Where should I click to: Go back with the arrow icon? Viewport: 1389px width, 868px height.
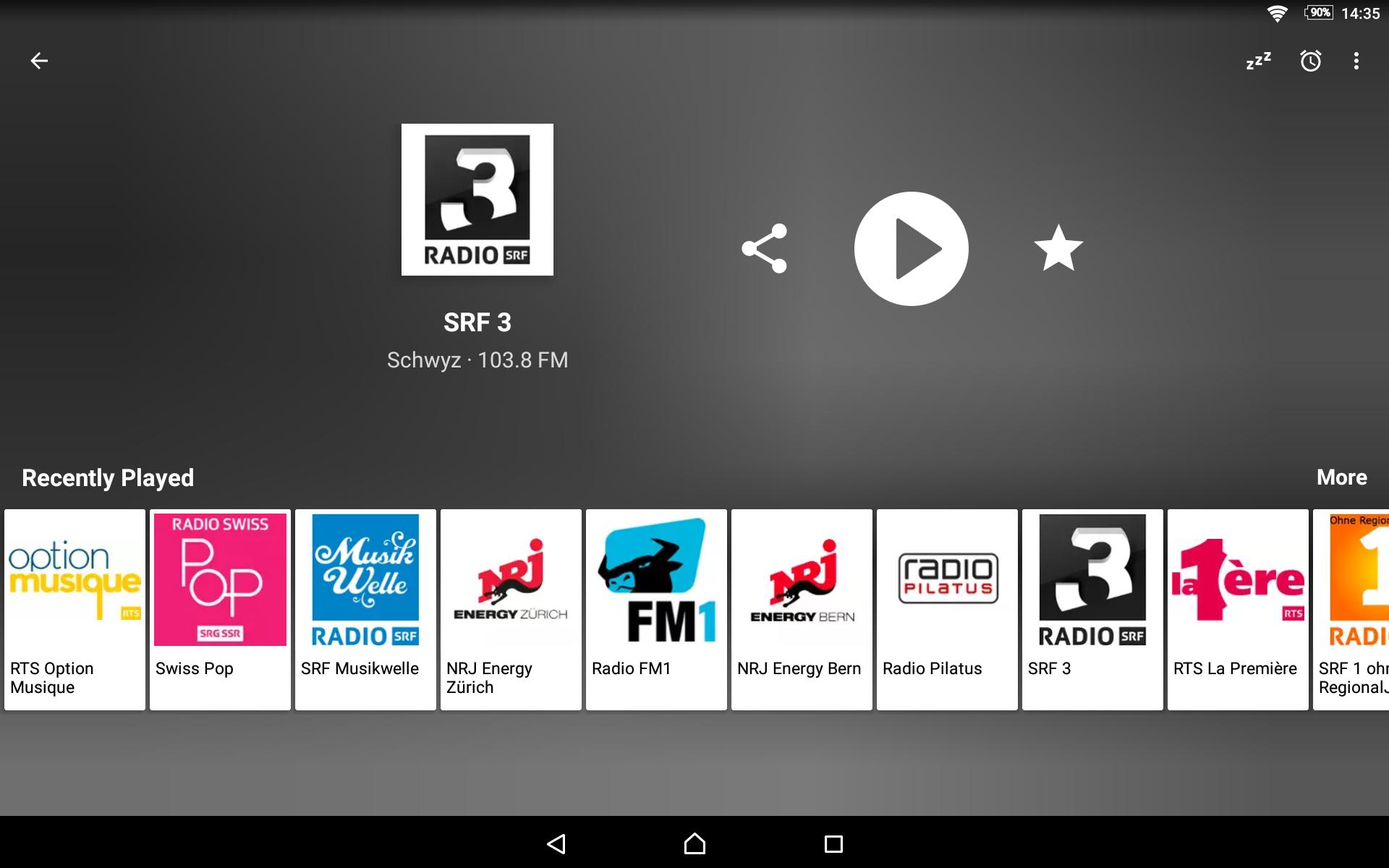click(x=39, y=61)
